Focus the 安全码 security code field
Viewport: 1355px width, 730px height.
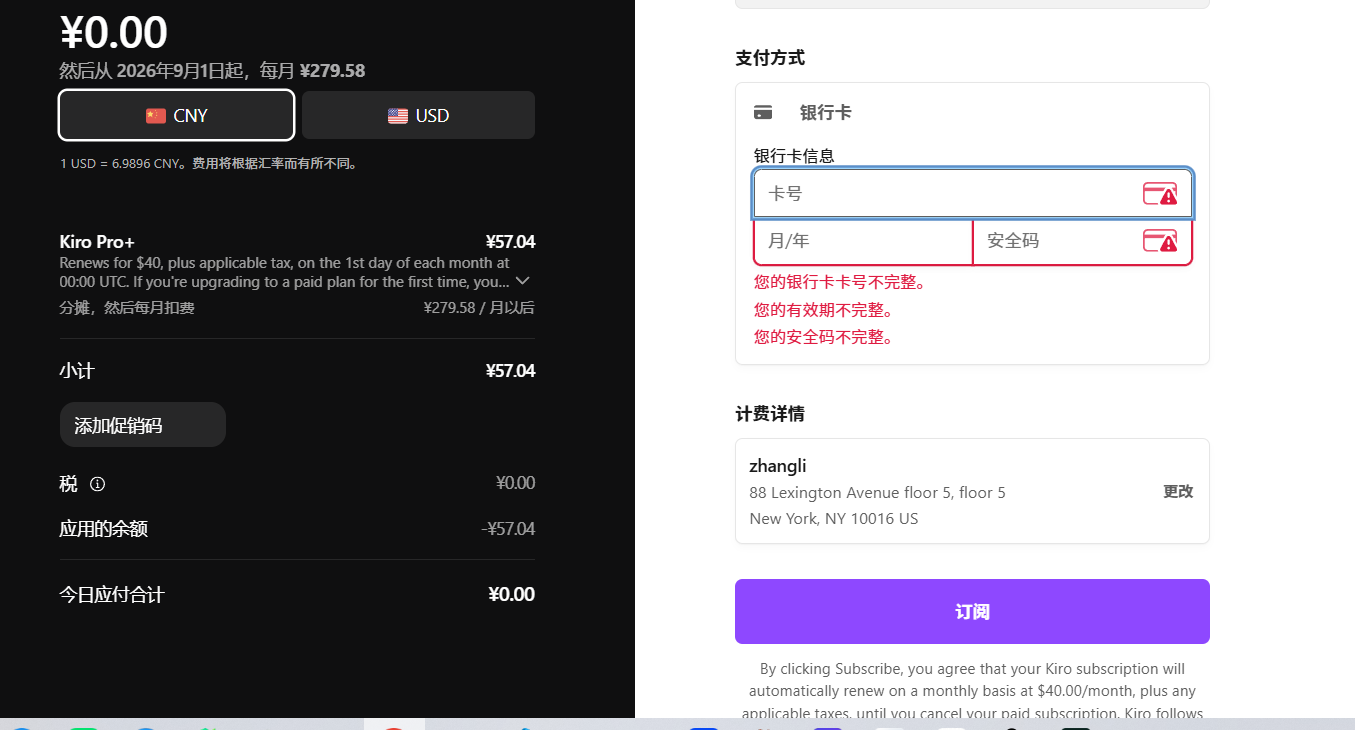point(1083,241)
